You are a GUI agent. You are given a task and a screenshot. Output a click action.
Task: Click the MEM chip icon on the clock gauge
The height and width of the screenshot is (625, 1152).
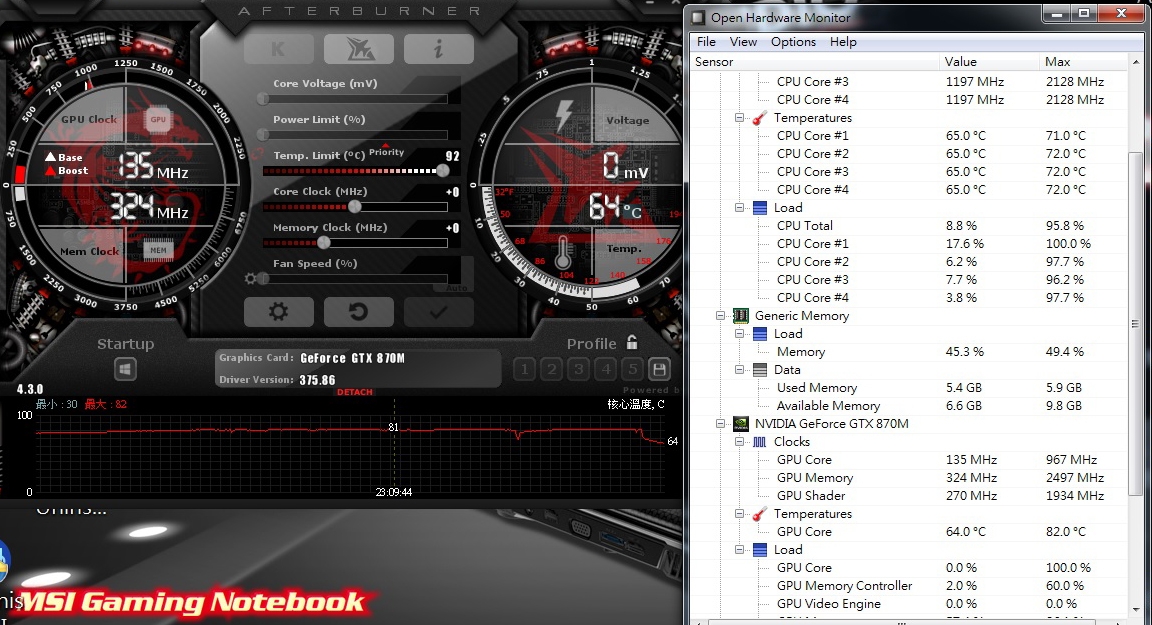[158, 250]
